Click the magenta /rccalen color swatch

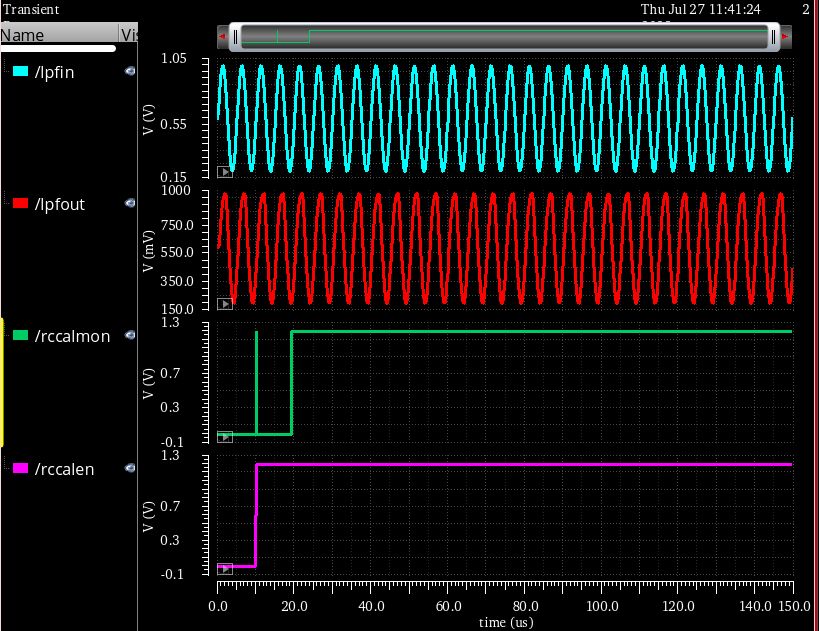click(x=20, y=469)
